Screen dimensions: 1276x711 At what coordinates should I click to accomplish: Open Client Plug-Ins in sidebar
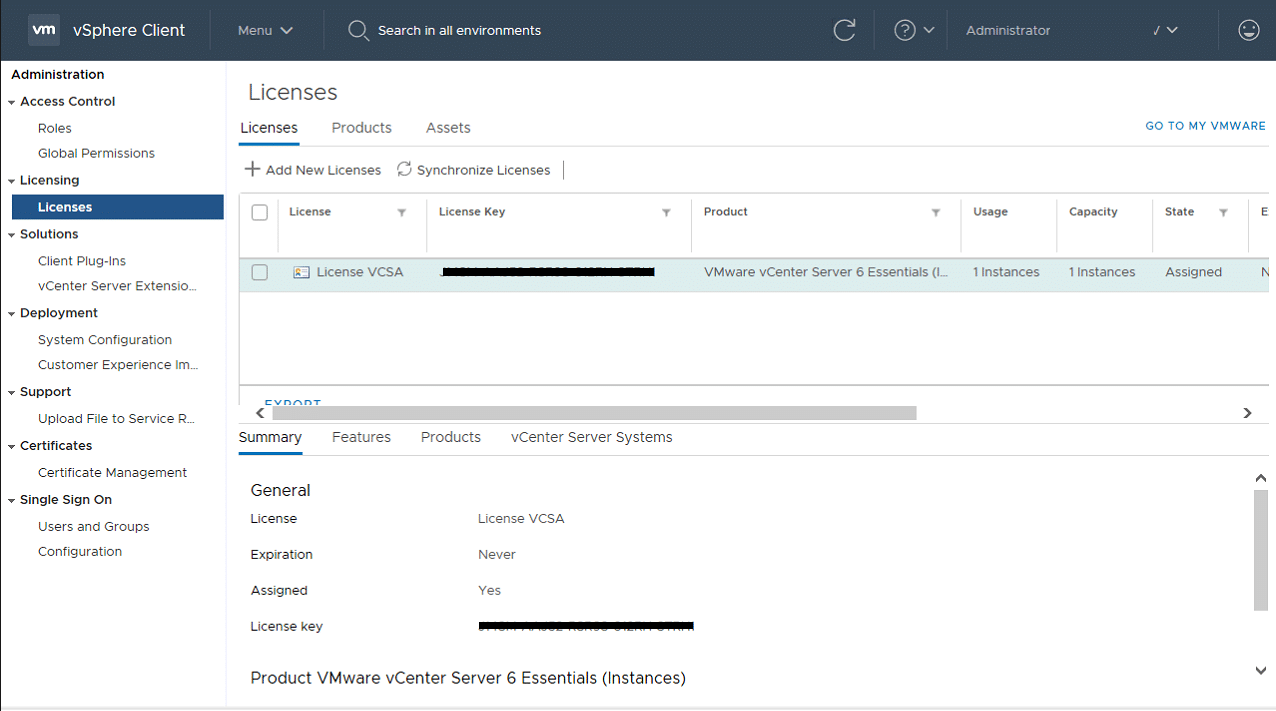[82, 261]
